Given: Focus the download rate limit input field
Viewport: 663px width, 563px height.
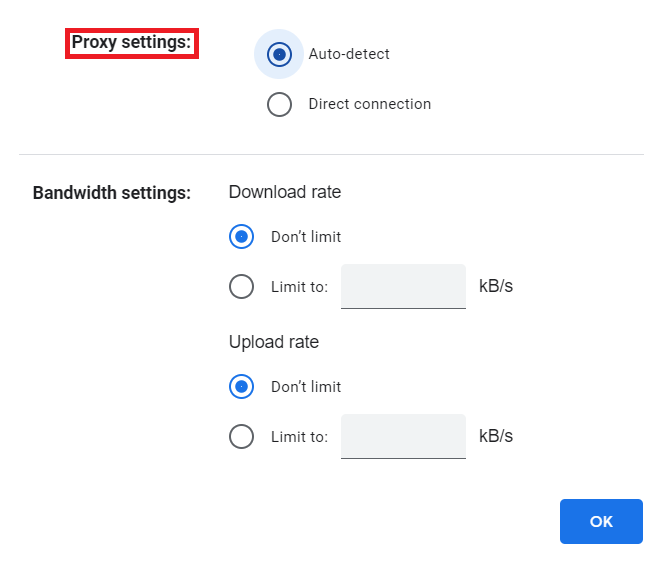Looking at the screenshot, I should (403, 287).
